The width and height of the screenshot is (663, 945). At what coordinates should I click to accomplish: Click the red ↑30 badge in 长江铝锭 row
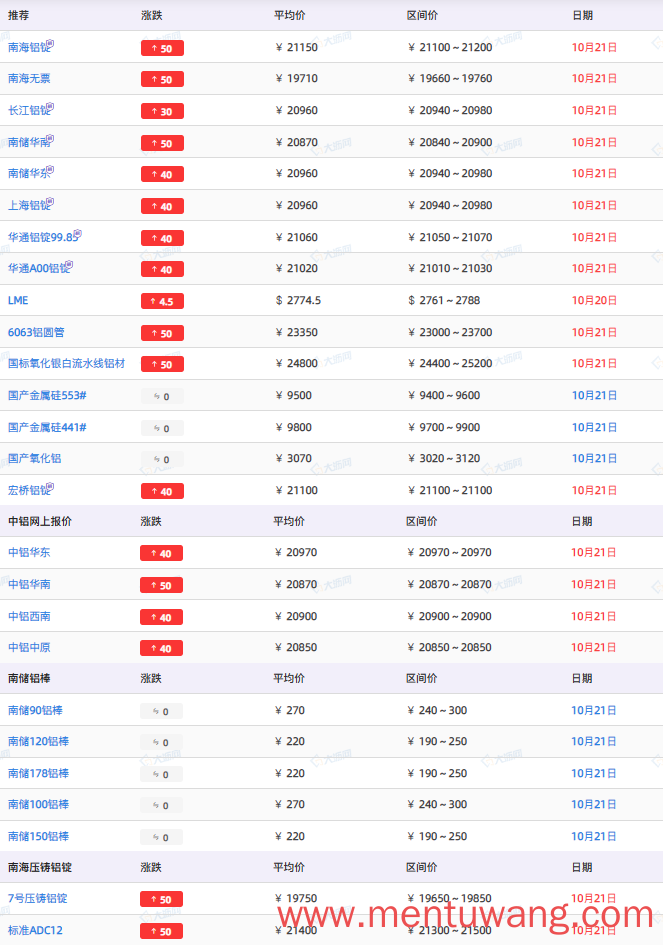162,111
